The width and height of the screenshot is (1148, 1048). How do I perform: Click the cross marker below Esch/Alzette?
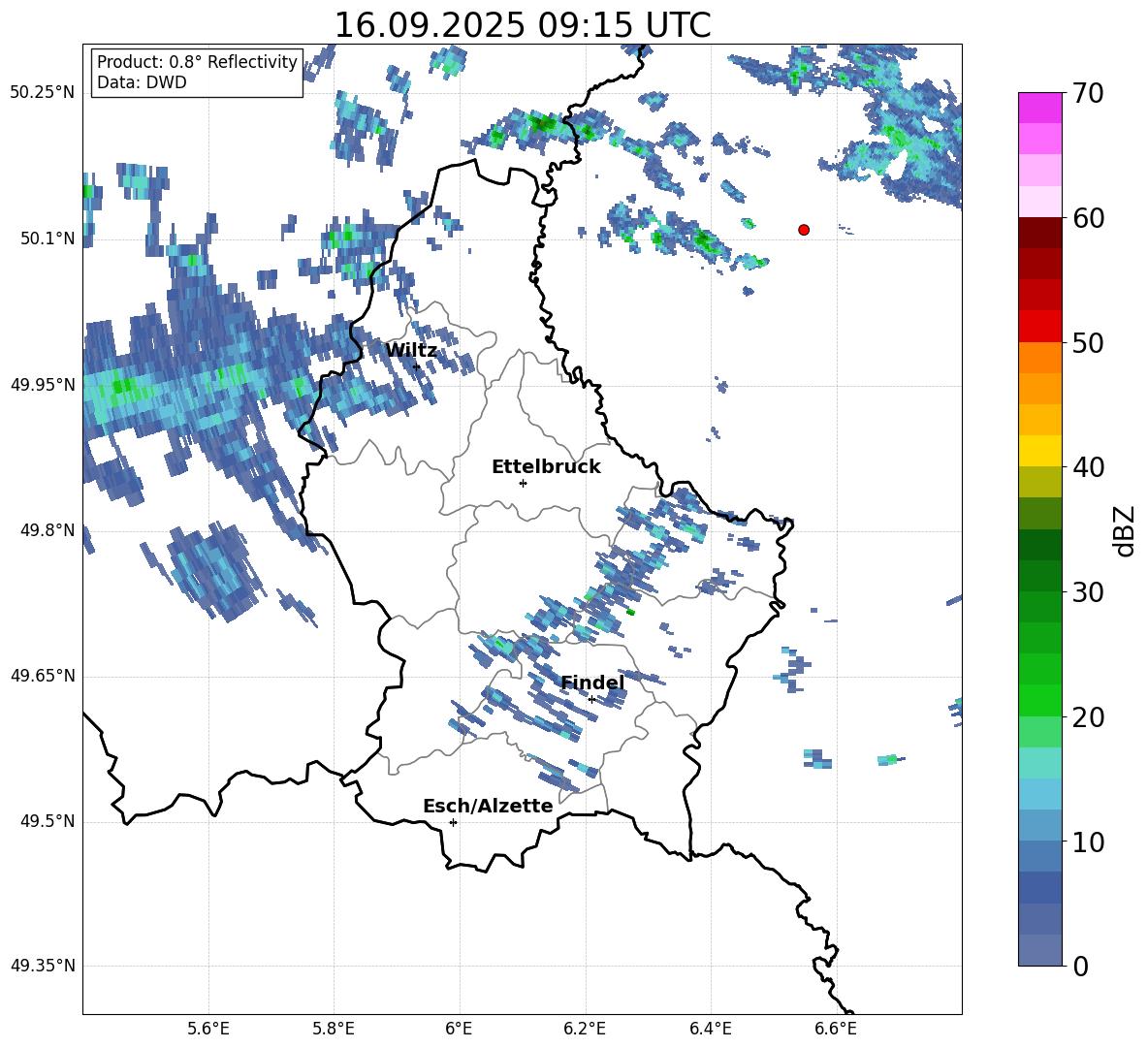click(453, 822)
